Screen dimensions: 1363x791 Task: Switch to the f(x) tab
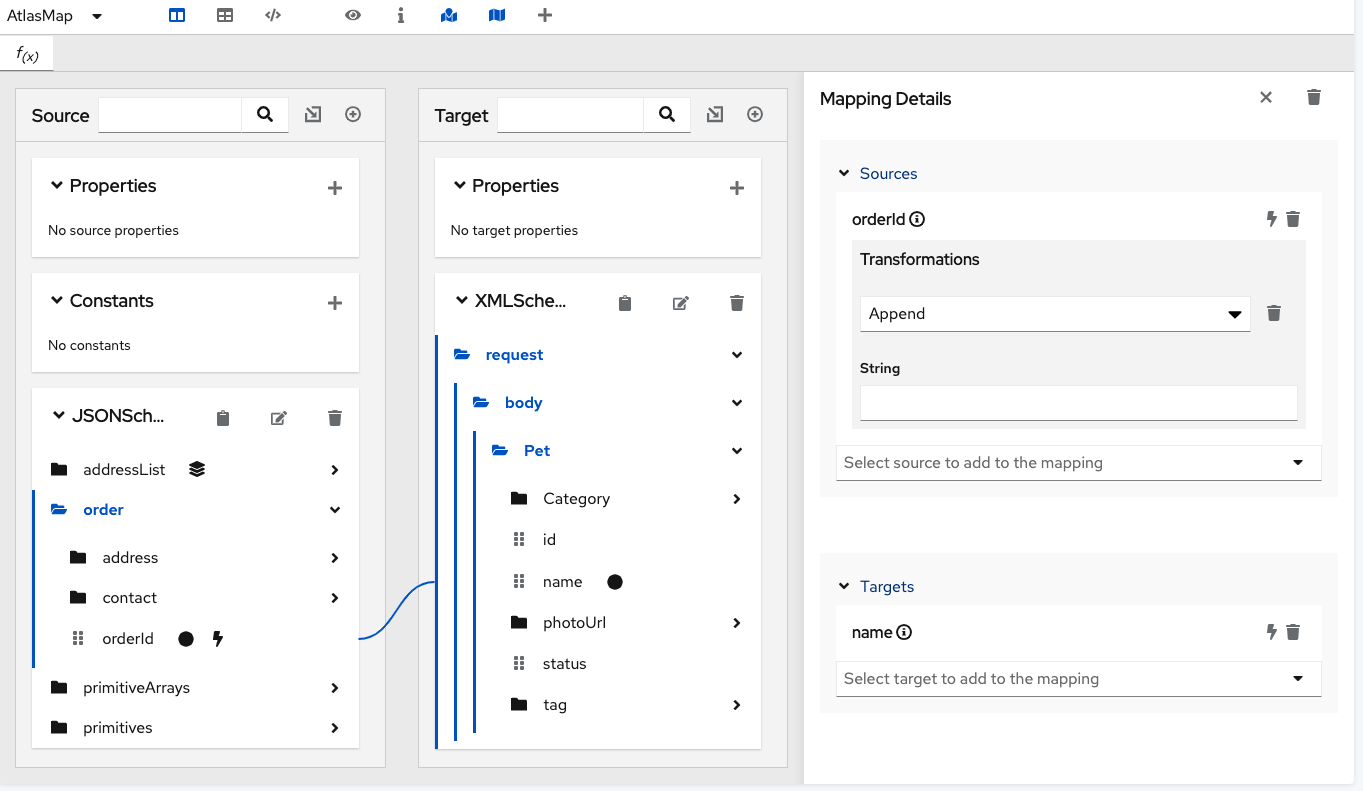tap(25, 54)
